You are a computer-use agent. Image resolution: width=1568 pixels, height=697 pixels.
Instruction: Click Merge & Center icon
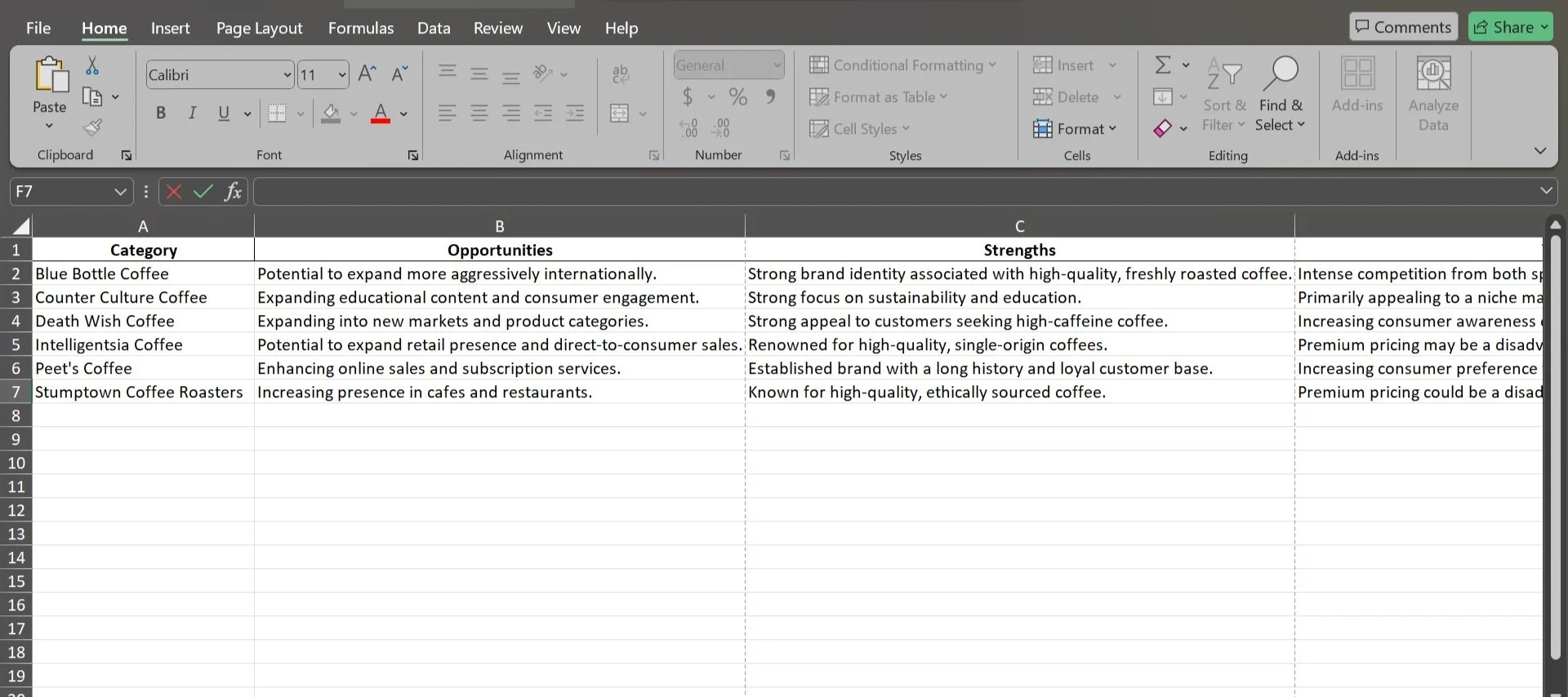[x=620, y=113]
